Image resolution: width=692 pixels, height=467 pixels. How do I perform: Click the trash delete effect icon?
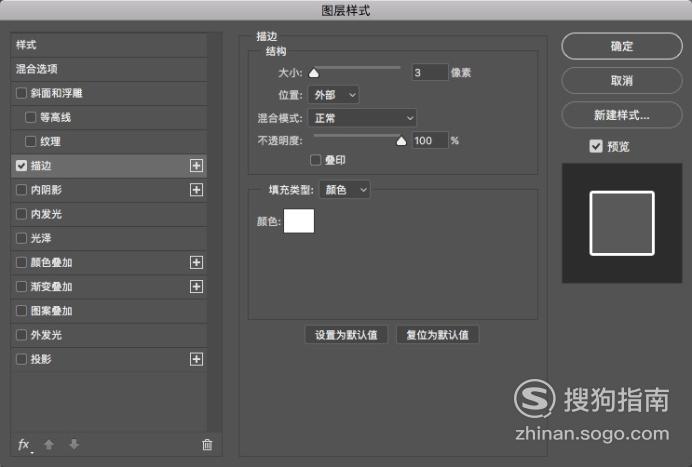pyautogui.click(x=207, y=444)
